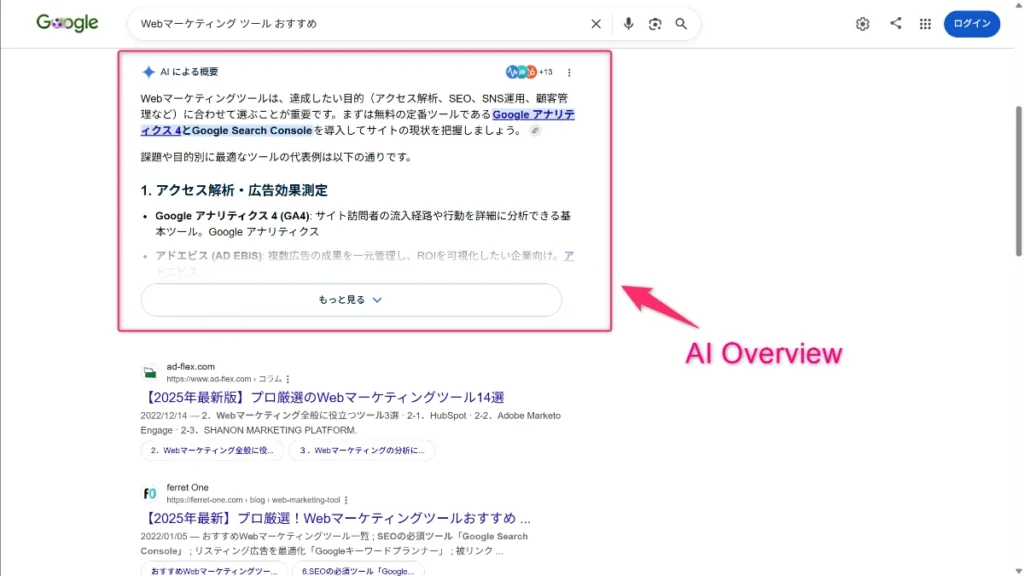Click the Google logo

click(67, 23)
